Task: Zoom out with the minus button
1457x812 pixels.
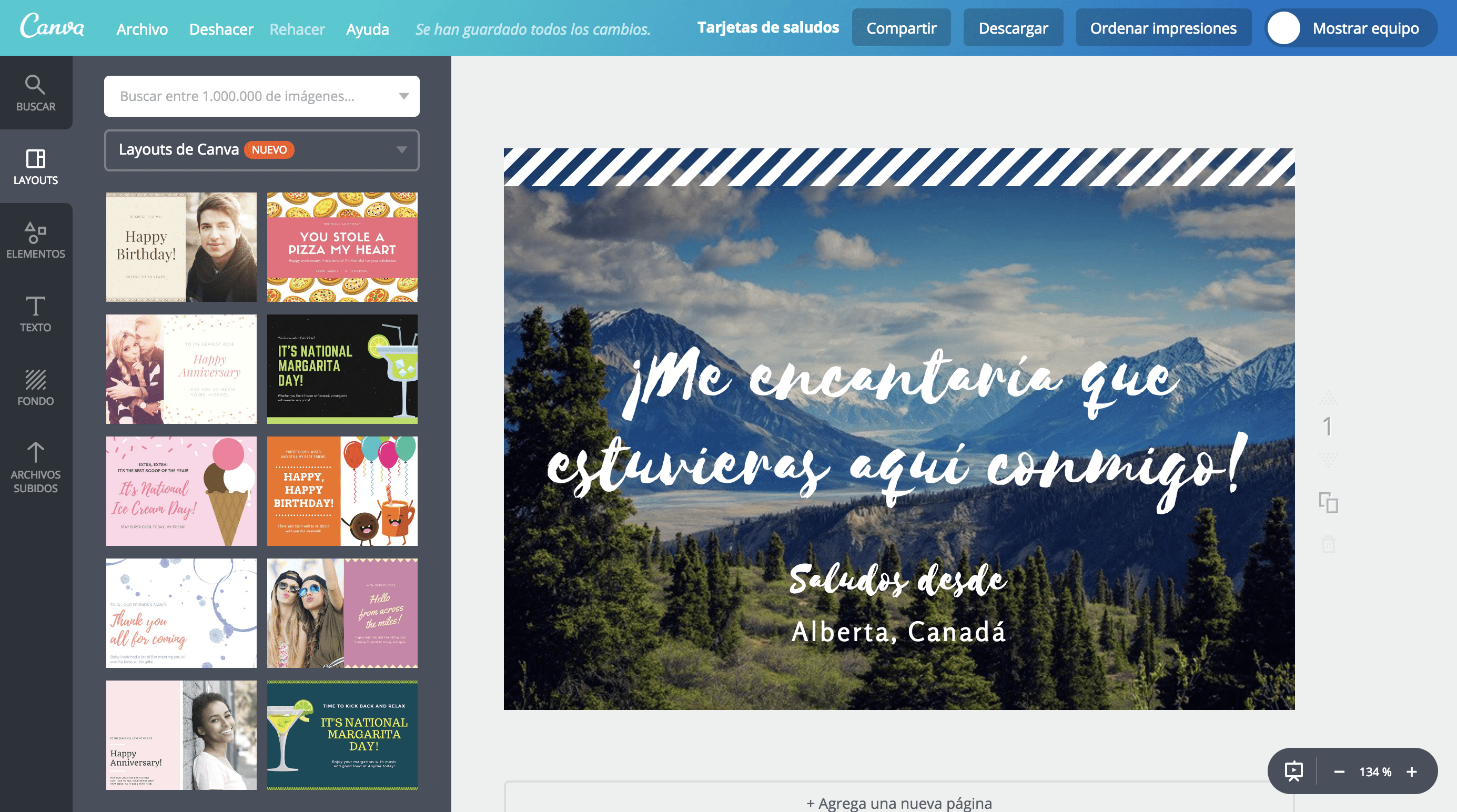Action: pyautogui.click(x=1339, y=772)
